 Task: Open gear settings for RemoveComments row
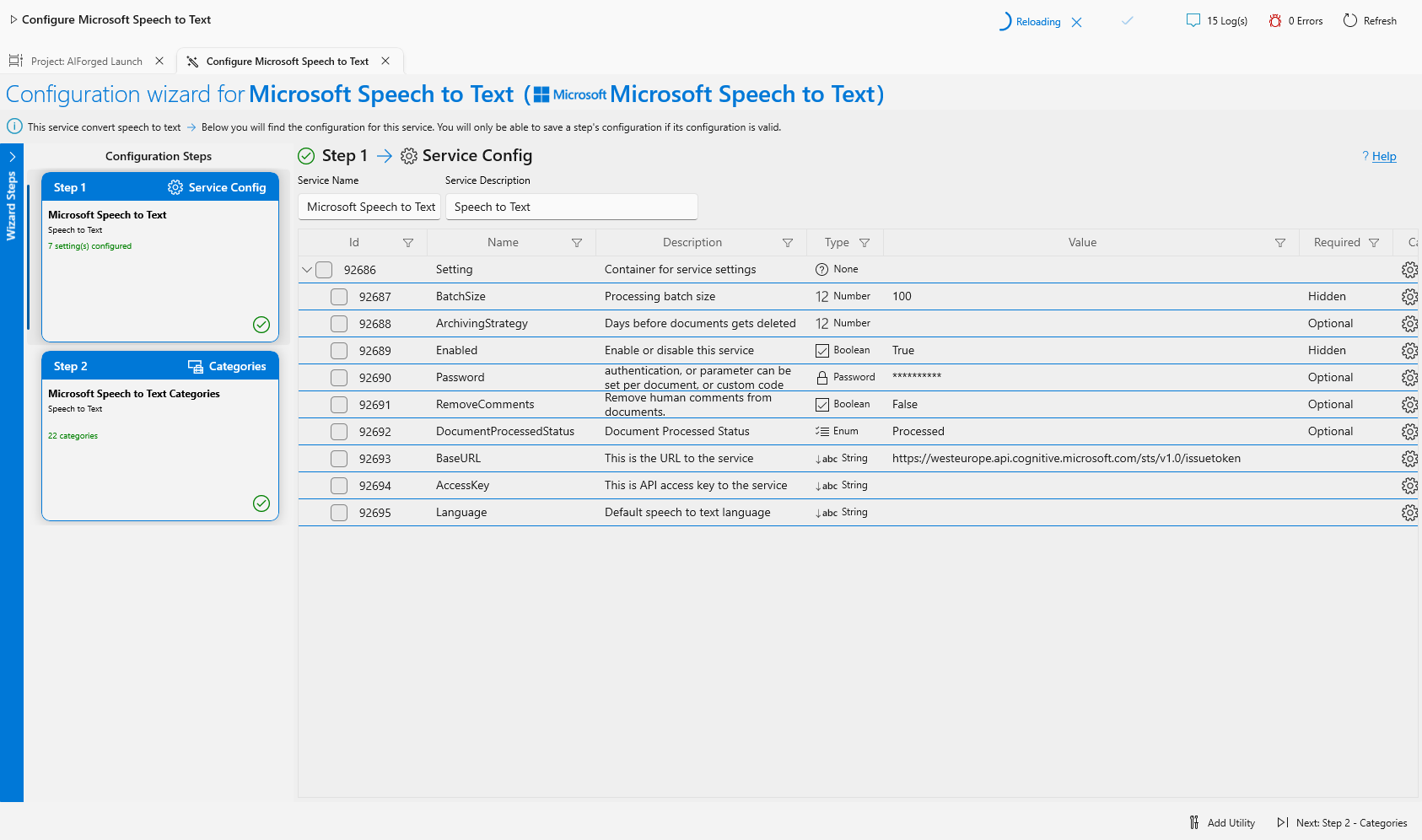[x=1409, y=405]
